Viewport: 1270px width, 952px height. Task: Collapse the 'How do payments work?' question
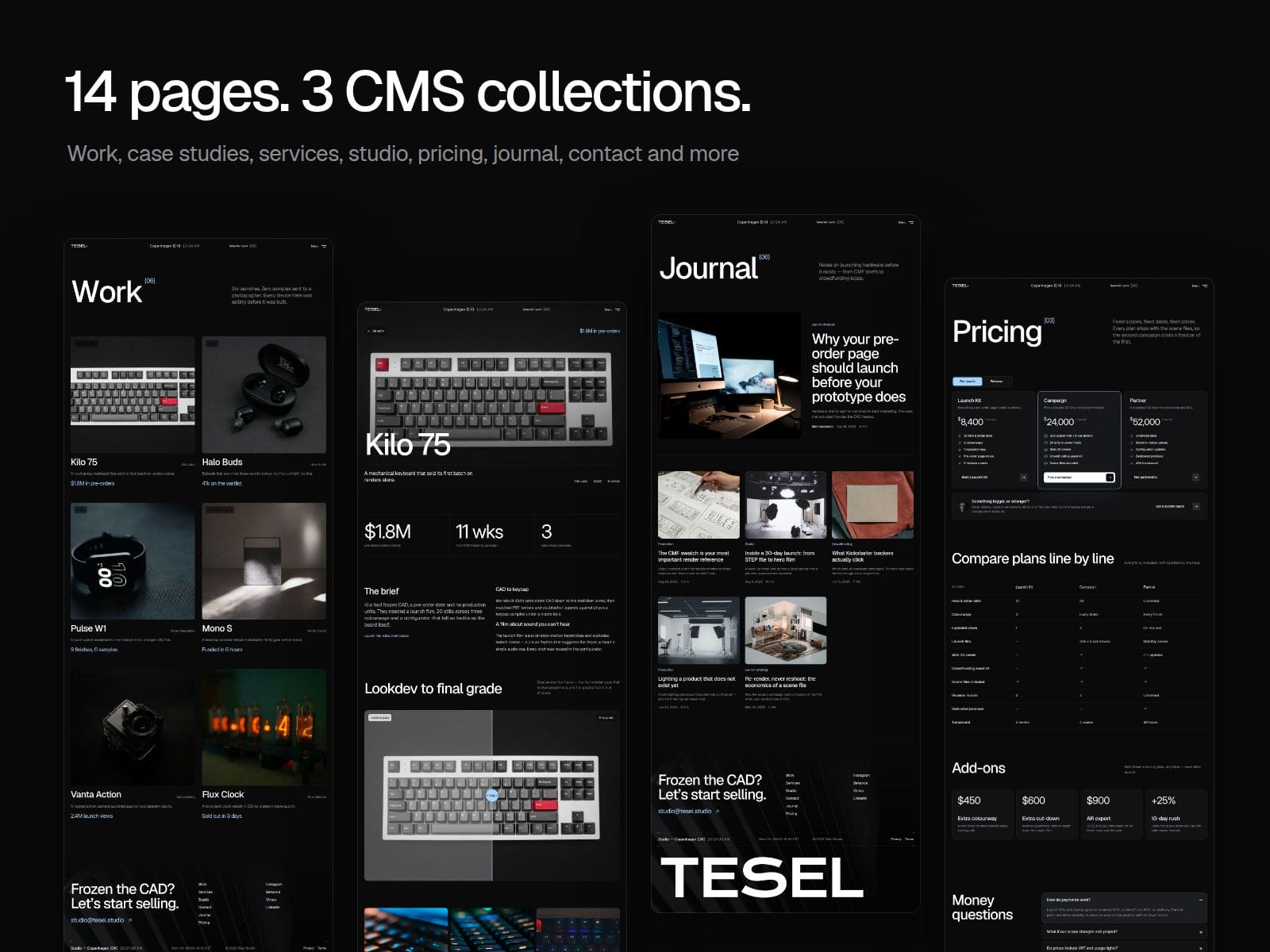pyautogui.click(x=1200, y=900)
